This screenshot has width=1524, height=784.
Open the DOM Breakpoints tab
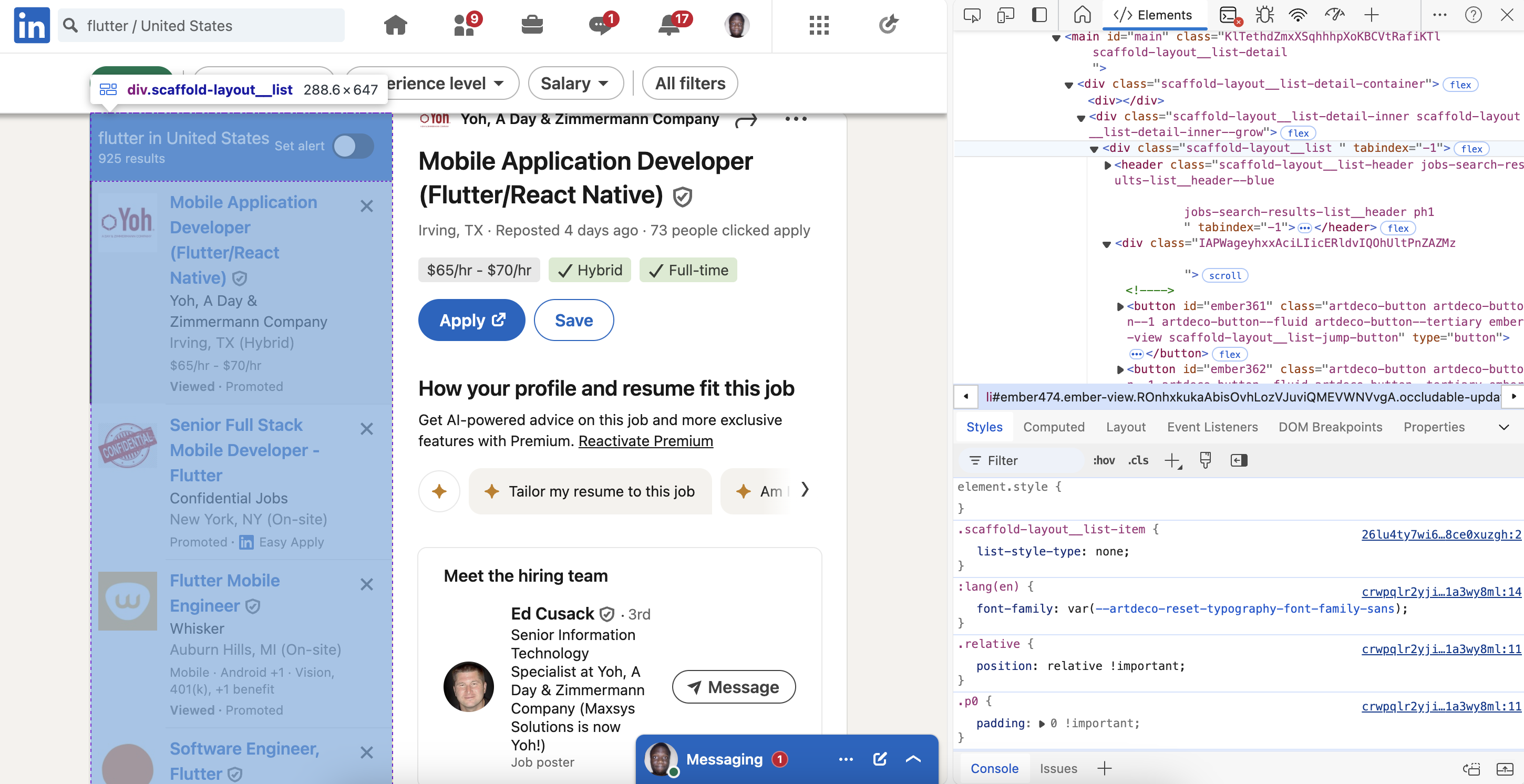tap(1330, 427)
